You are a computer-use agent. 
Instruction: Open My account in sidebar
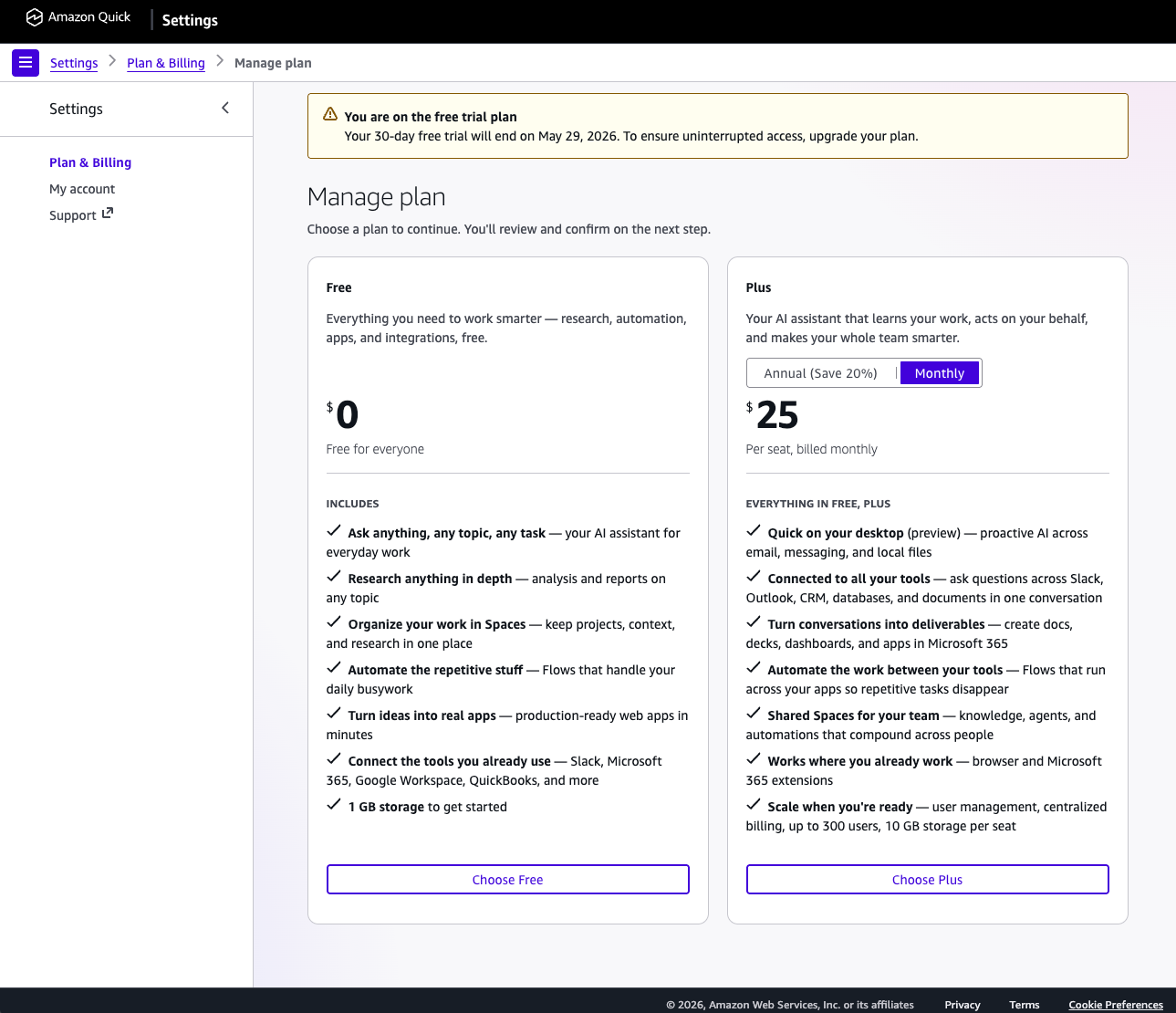(82, 189)
